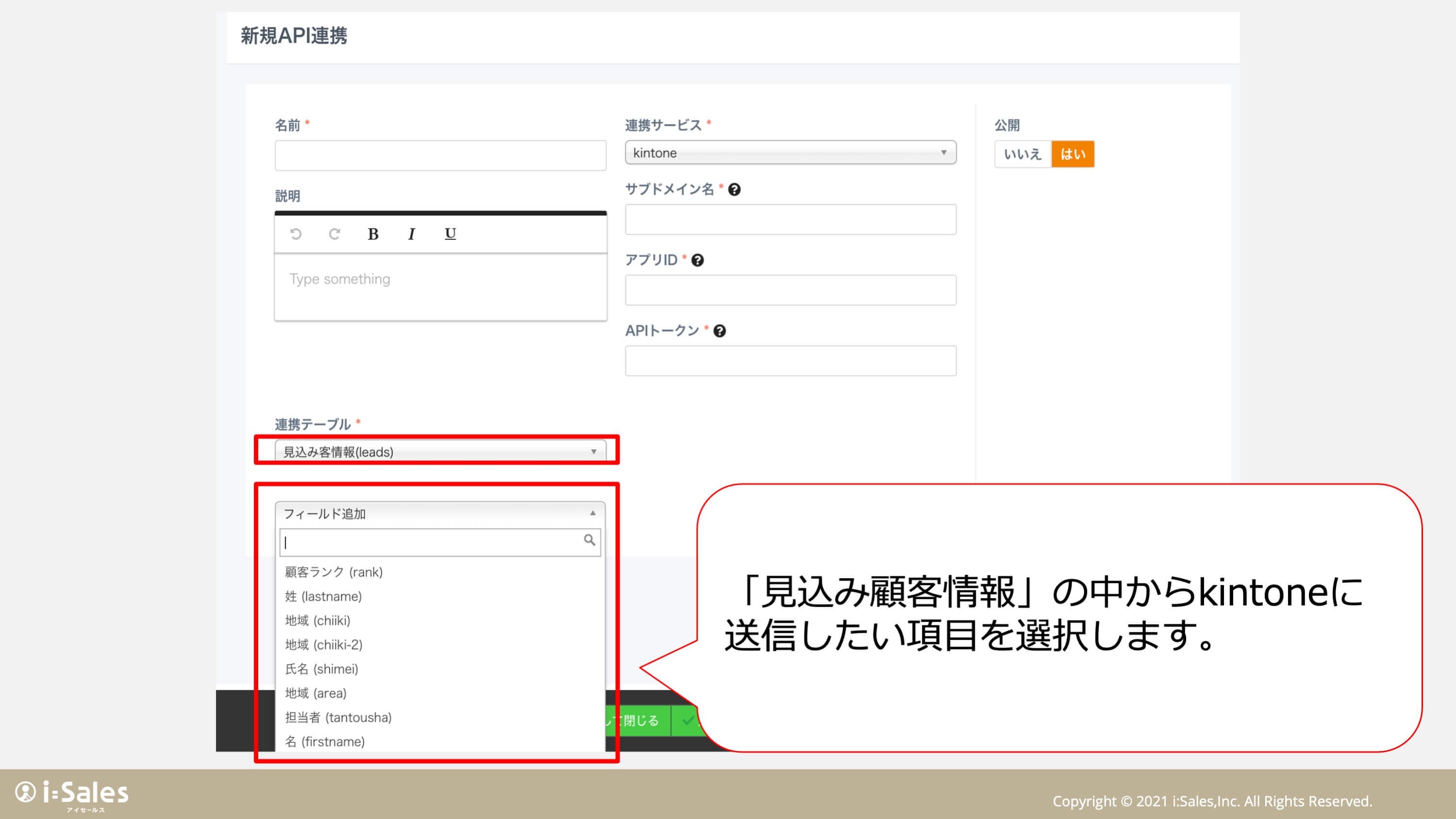Viewport: 1456px width, 819px height.
Task: Click the undo icon in description editor
Action: [x=296, y=234]
